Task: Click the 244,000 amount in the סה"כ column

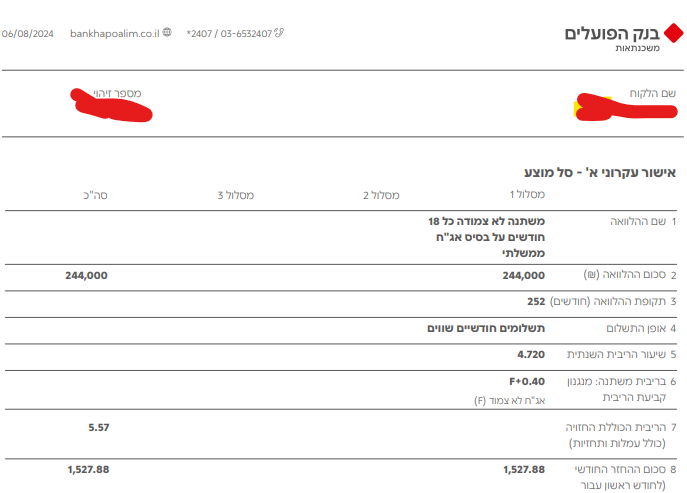Action: [87, 275]
